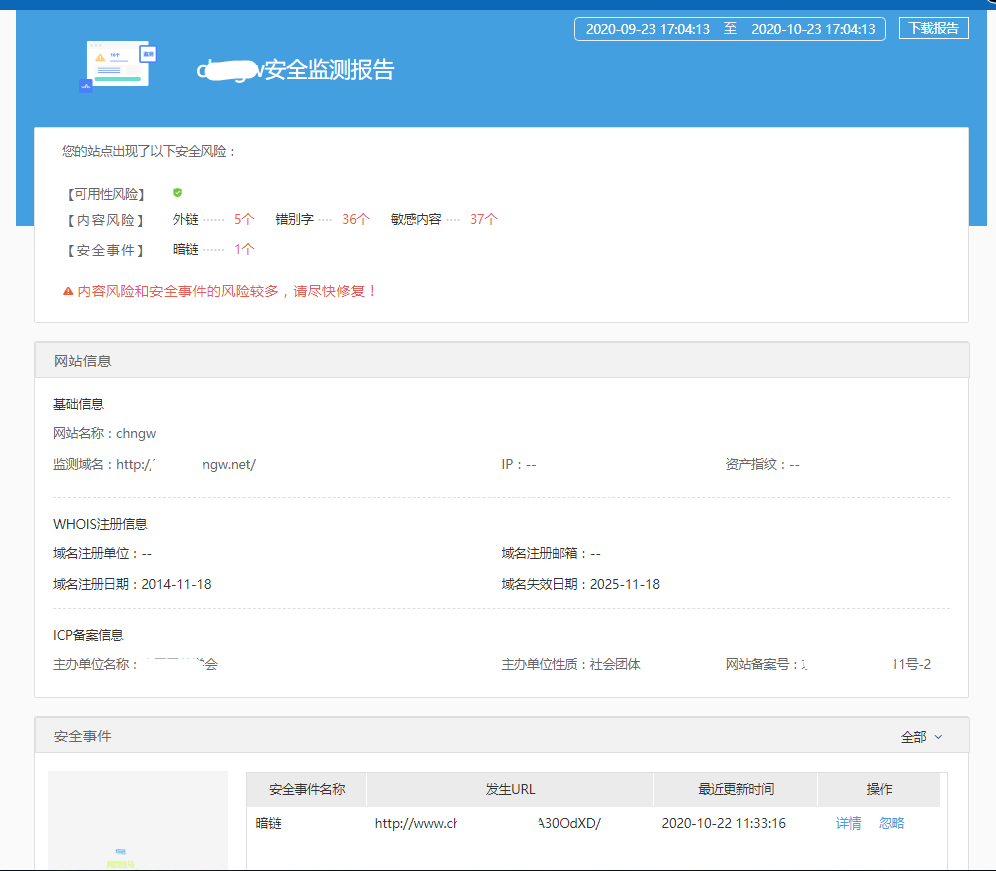The width and height of the screenshot is (996, 871).
Task: Click the 安全监测报告 page title
Action: [x=296, y=70]
